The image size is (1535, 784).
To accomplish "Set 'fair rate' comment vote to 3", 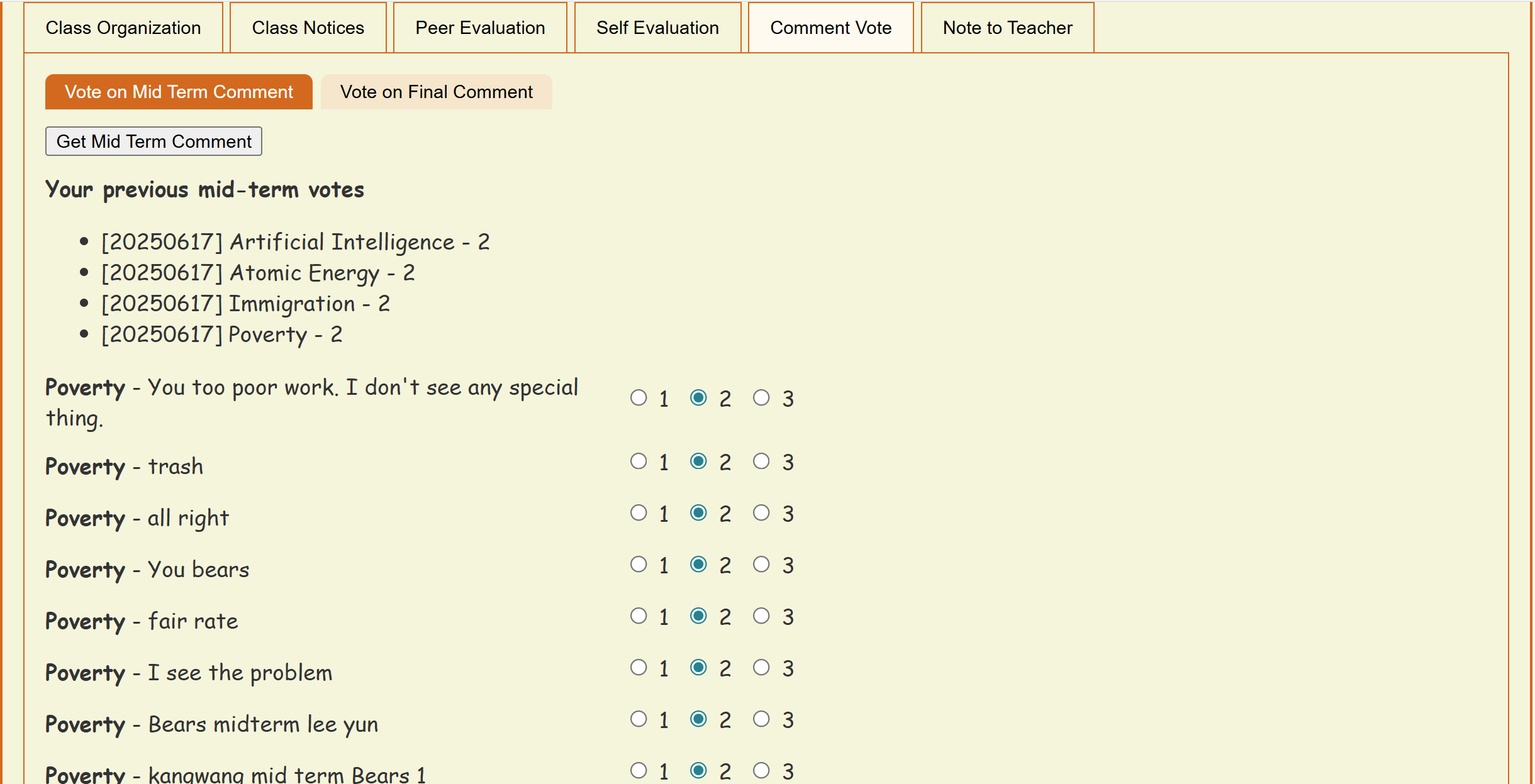I will (x=761, y=616).
